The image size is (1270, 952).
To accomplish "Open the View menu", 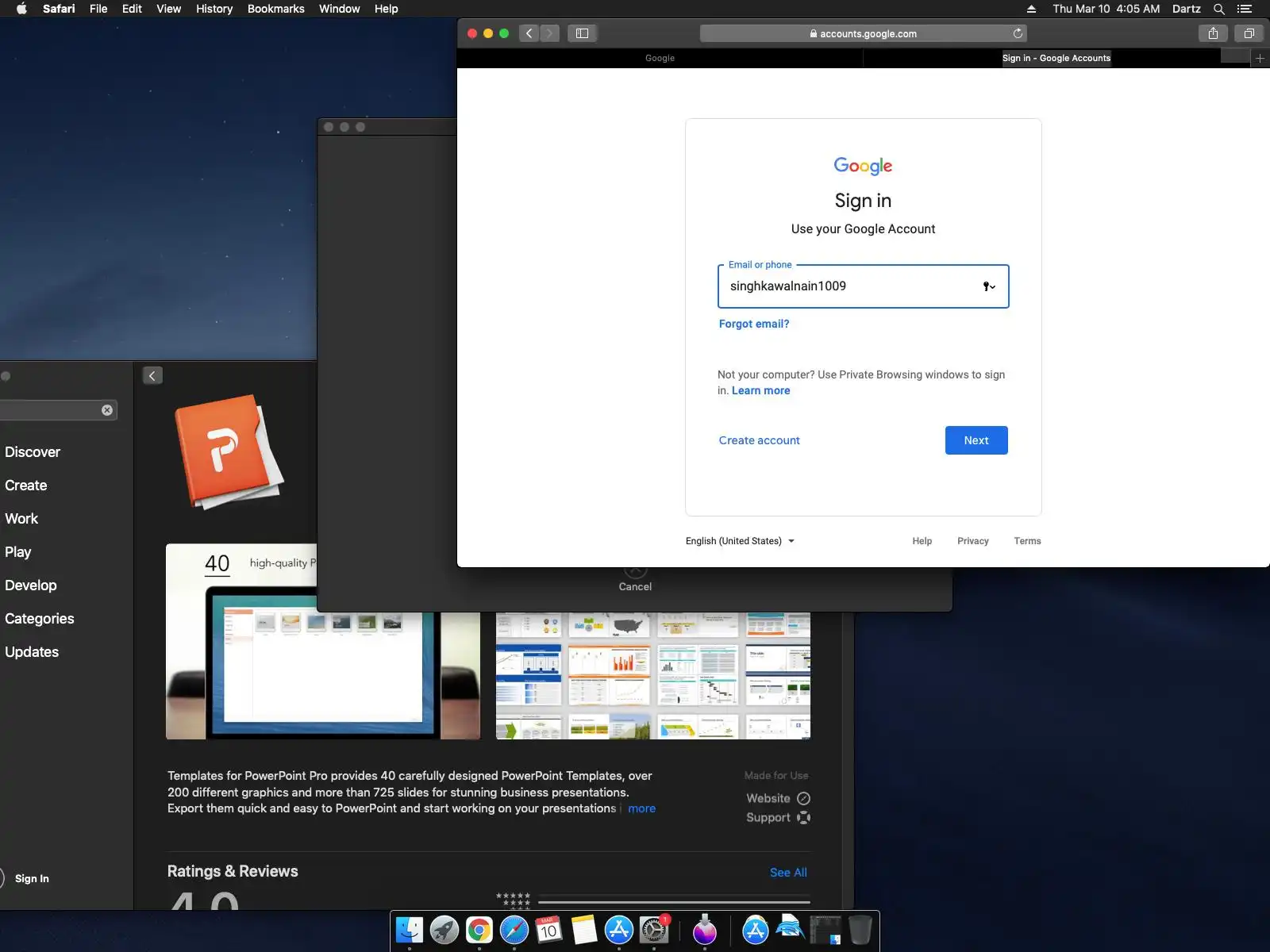I will [168, 9].
